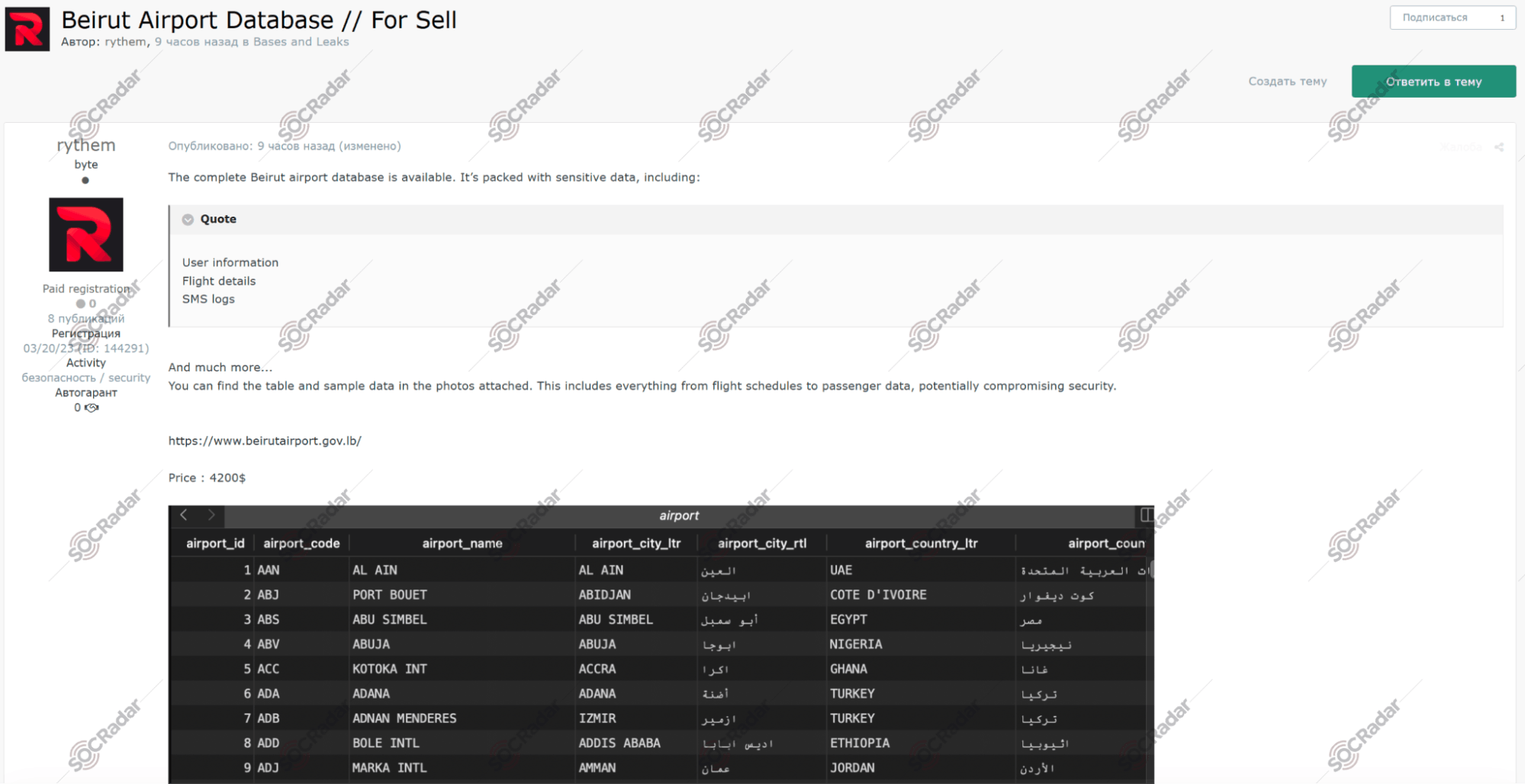Go back with table viewer left arrow
The width and height of the screenshot is (1525, 784).
coord(184,516)
